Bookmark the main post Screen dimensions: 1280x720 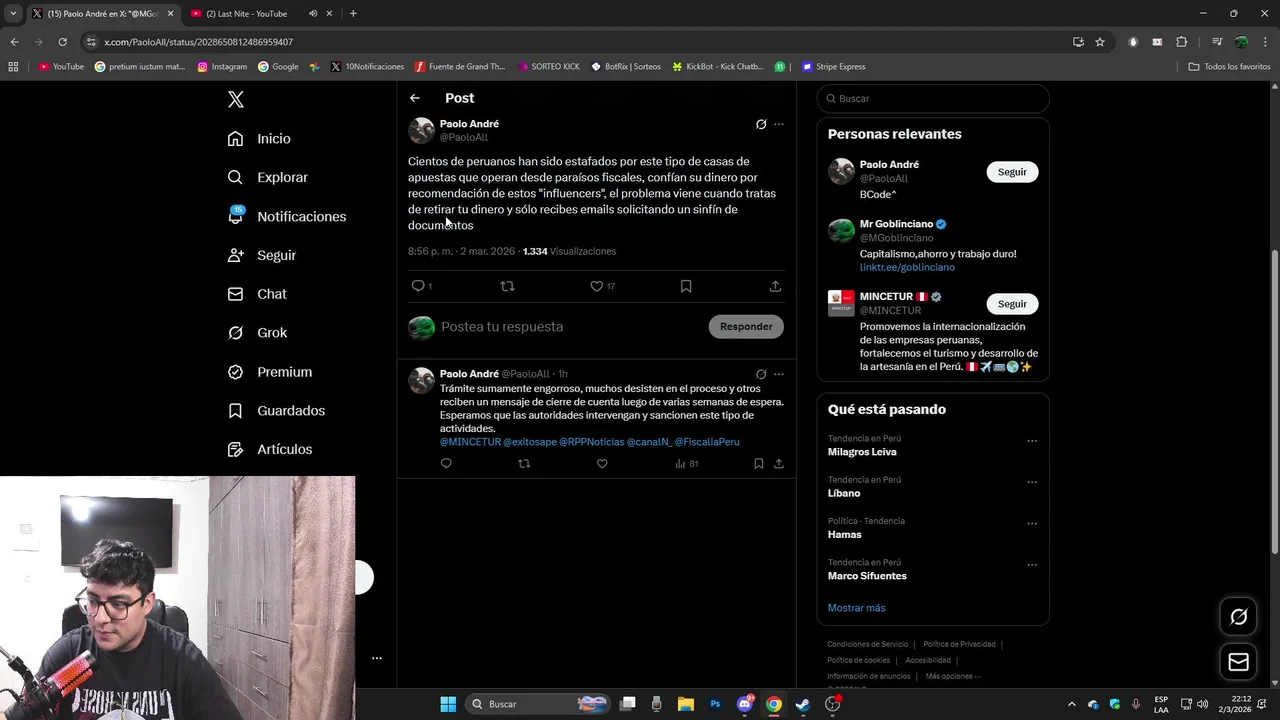686,286
